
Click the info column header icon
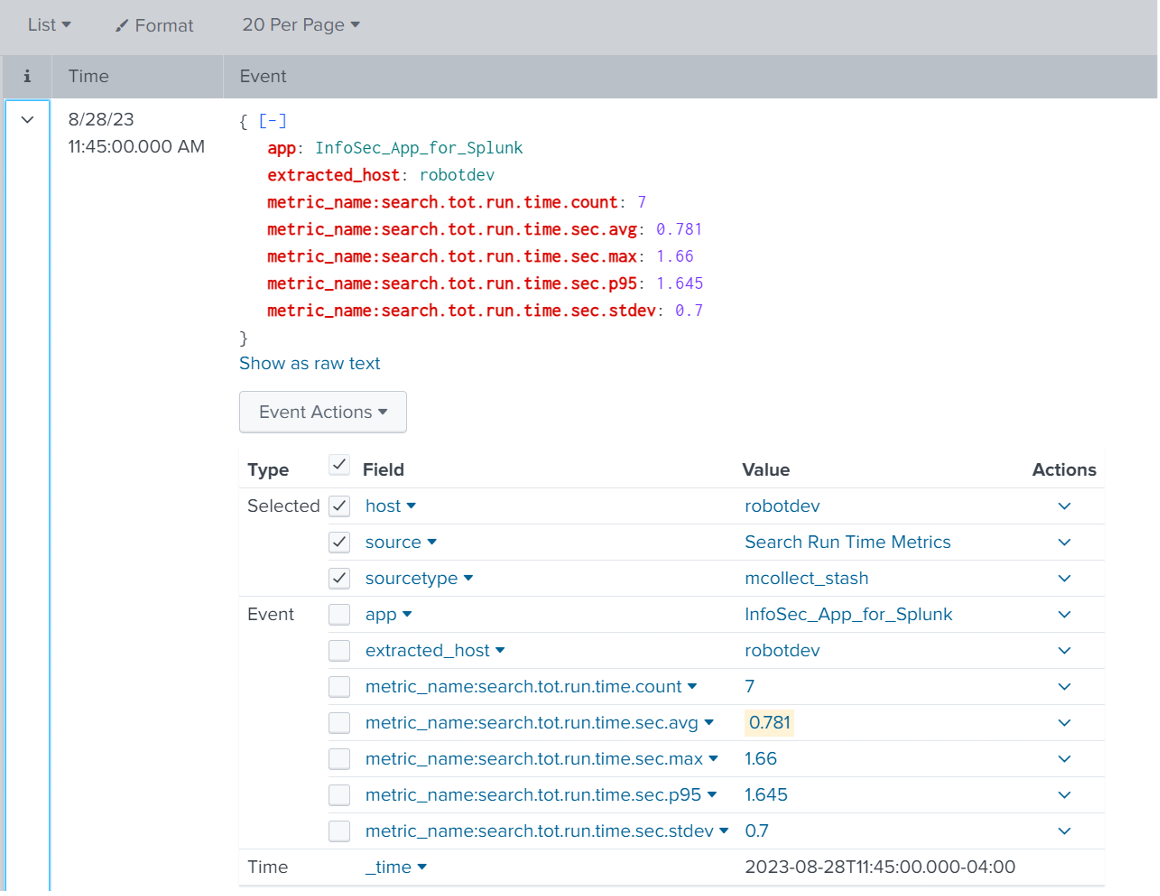[27, 75]
